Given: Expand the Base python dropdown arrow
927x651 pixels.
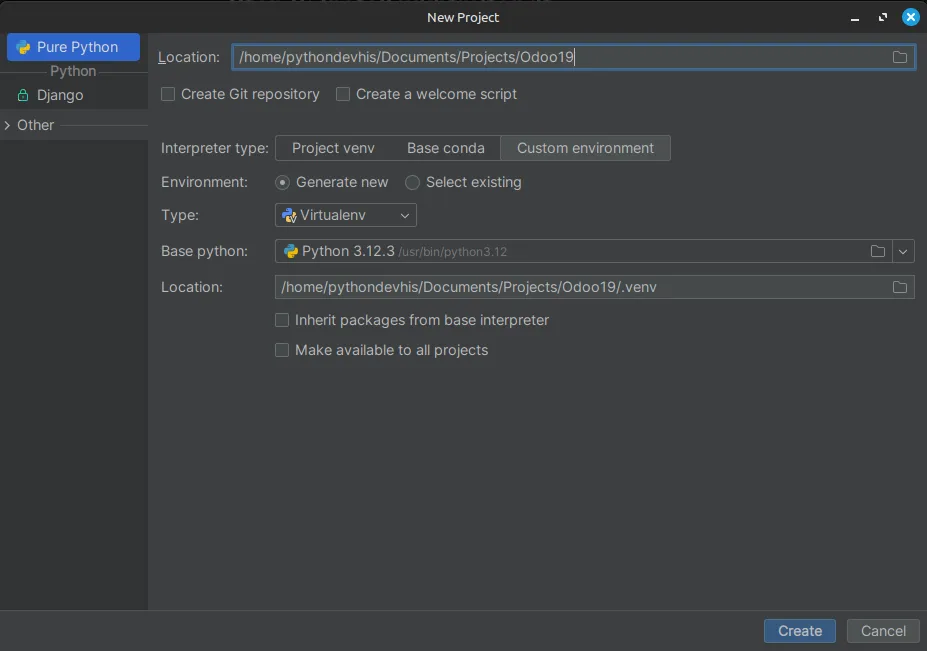Looking at the screenshot, I should (x=903, y=251).
